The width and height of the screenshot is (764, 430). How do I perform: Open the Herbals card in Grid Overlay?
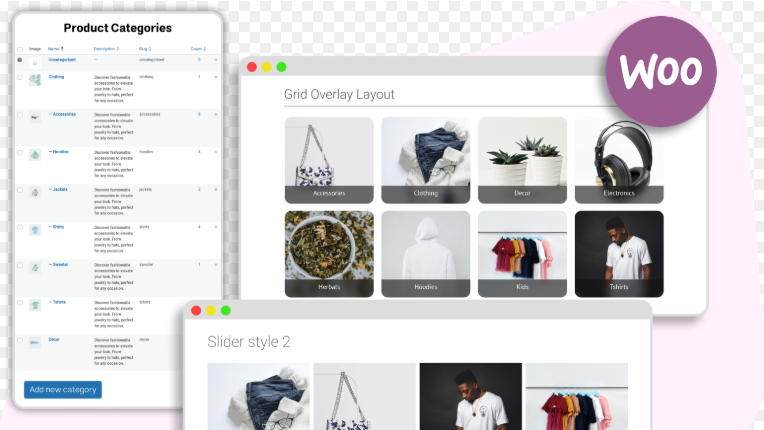tap(329, 254)
